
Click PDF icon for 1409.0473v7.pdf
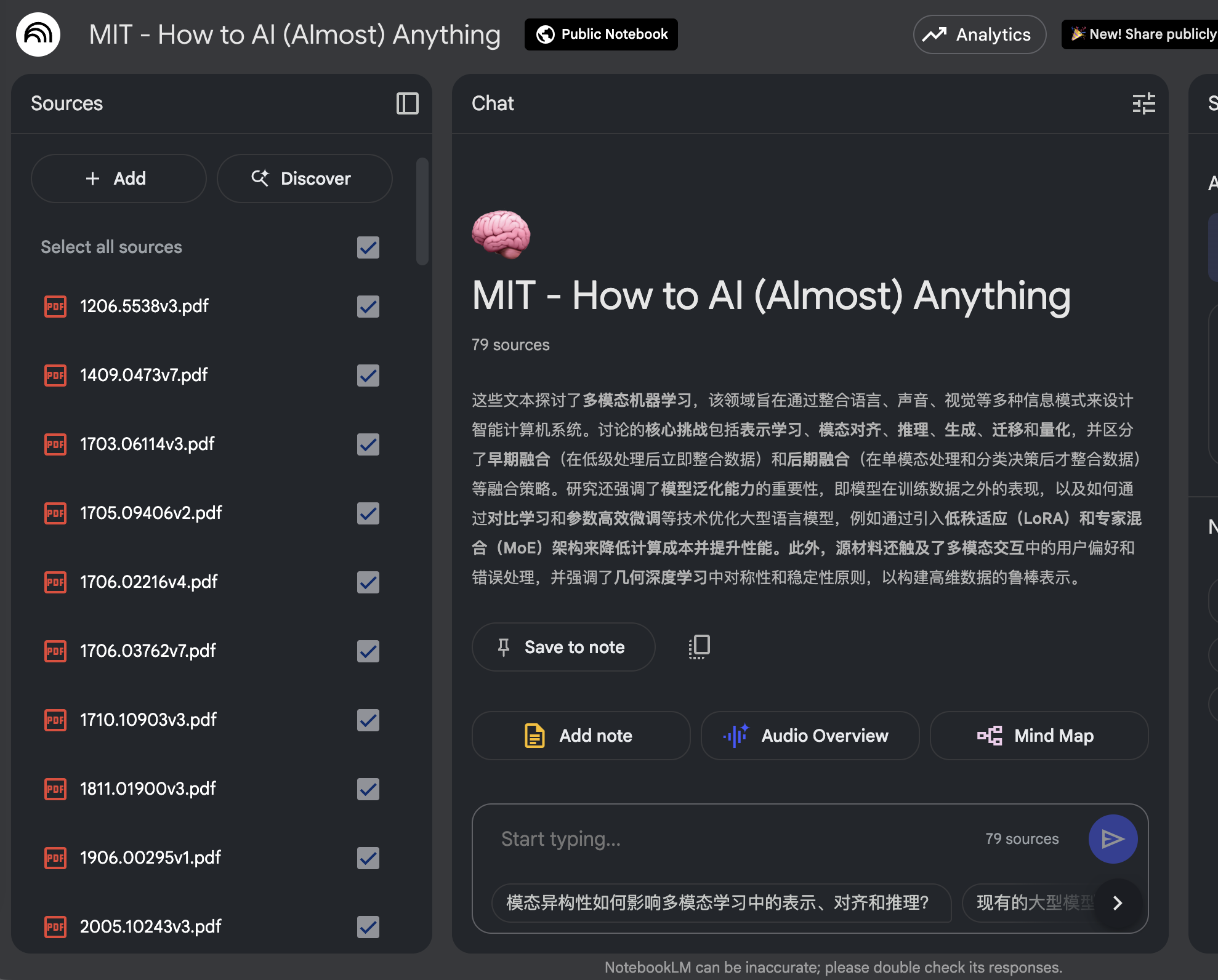(55, 375)
